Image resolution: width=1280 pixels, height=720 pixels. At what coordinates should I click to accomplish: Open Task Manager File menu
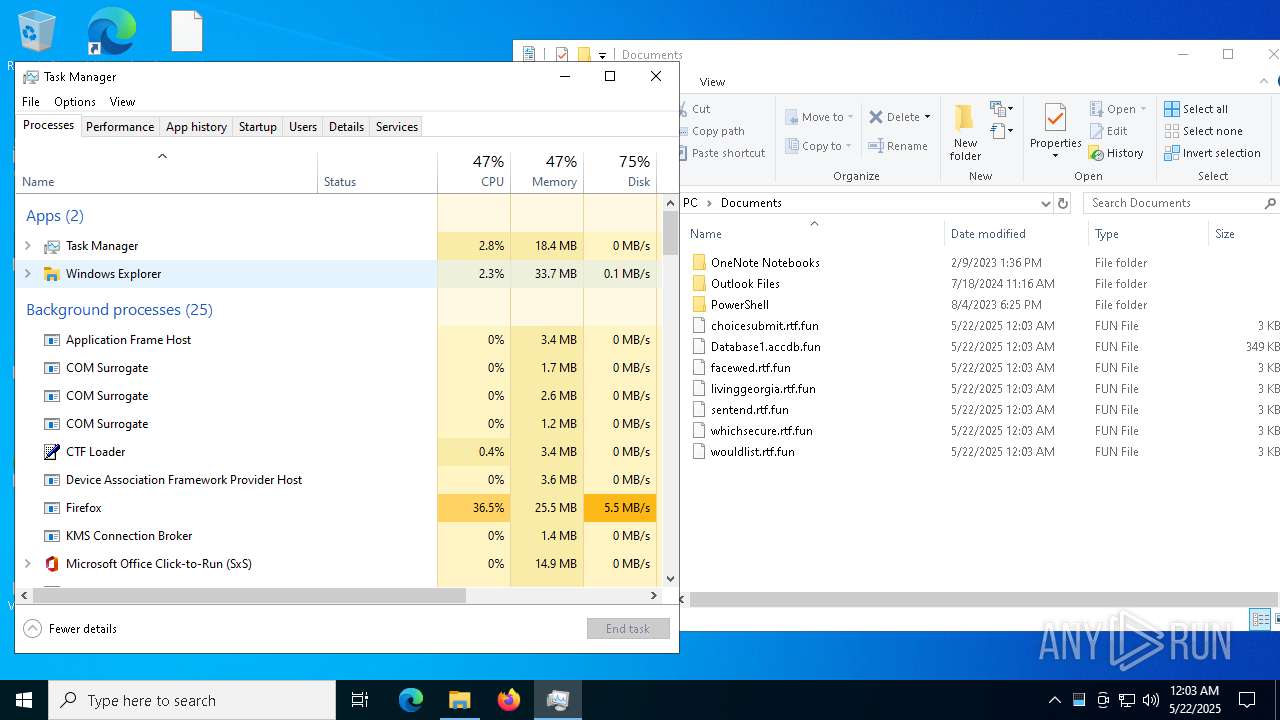(x=31, y=102)
